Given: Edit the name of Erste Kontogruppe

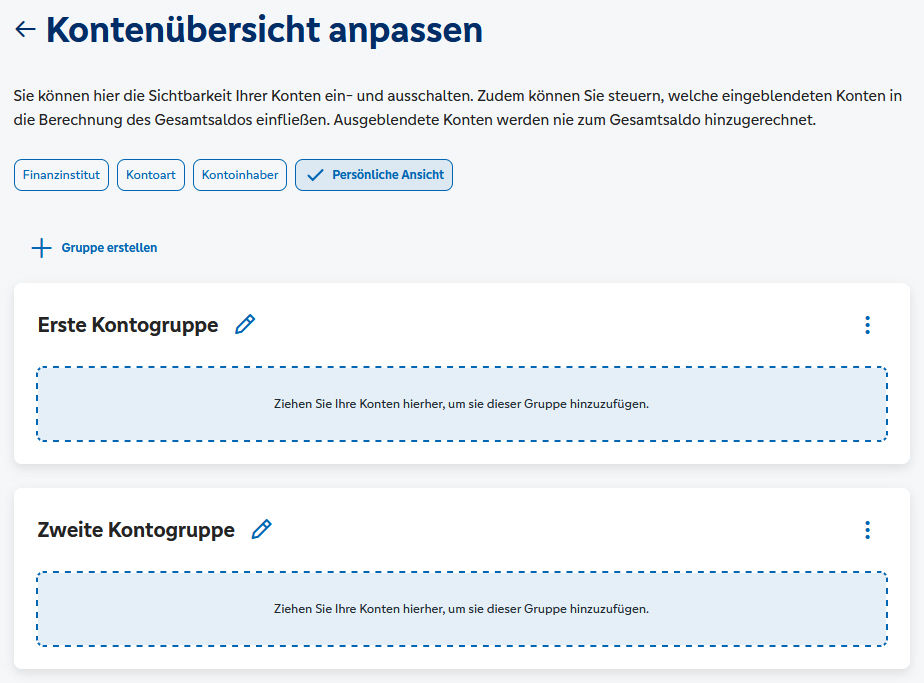Looking at the screenshot, I should 245,324.
